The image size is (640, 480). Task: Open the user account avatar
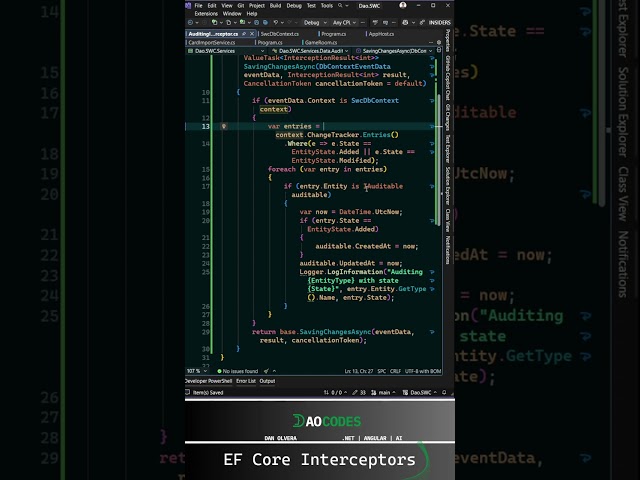(403, 5)
